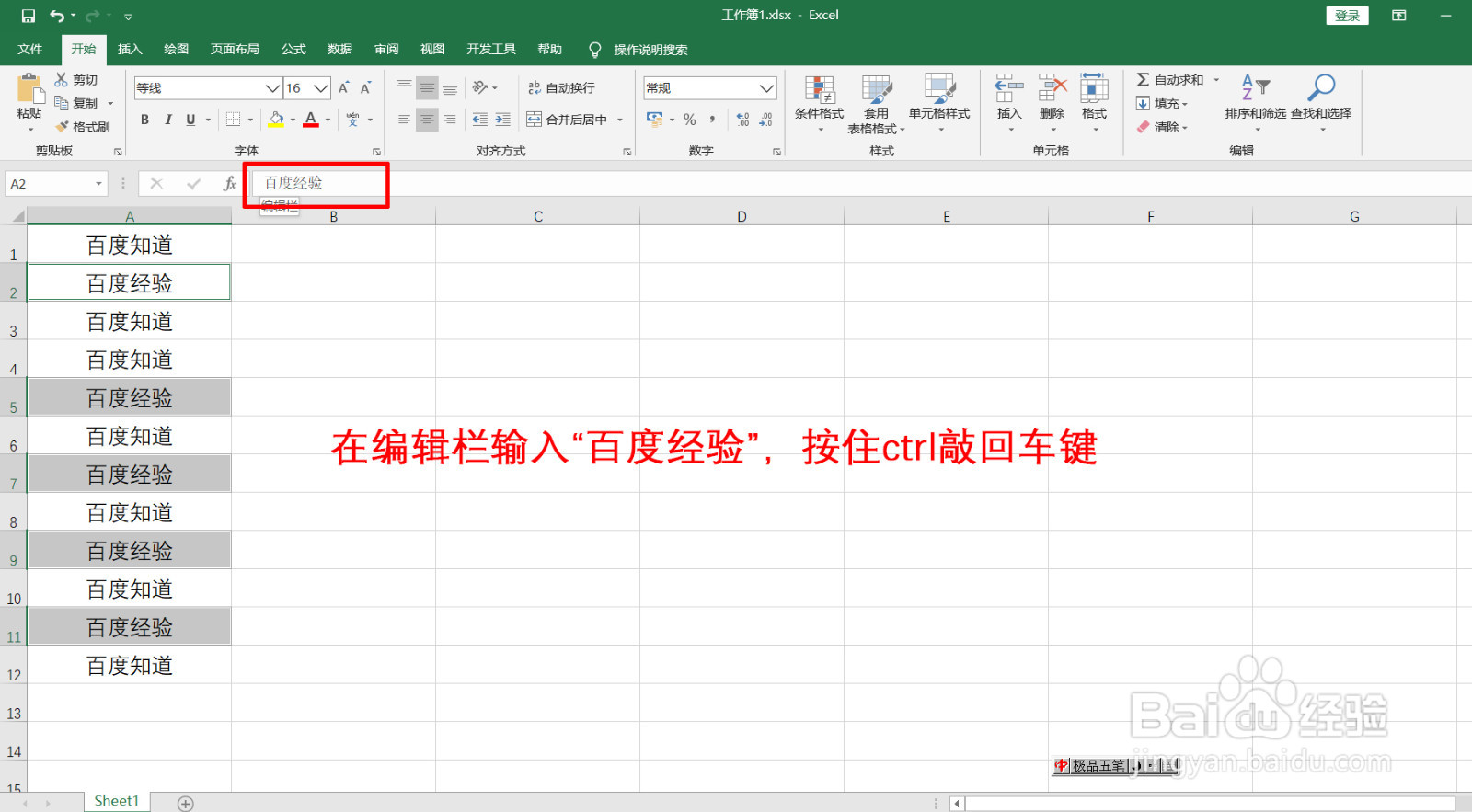Cancel formula bar entry with X

point(156,184)
